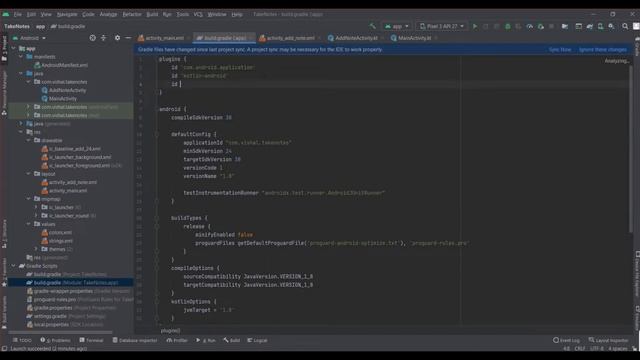
Task: Run the app with green play button
Action: (x=475, y=26)
